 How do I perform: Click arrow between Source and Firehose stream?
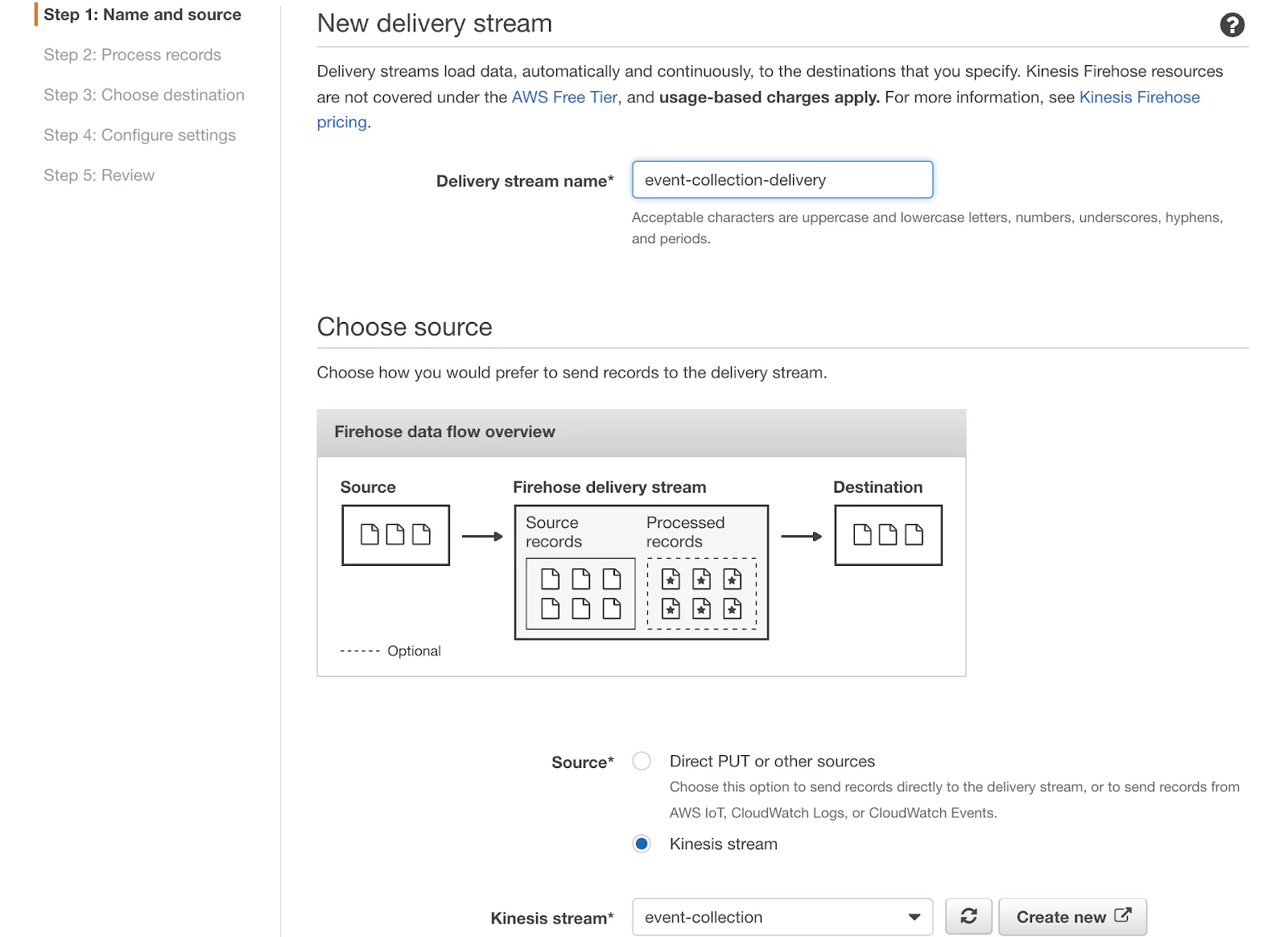482,536
